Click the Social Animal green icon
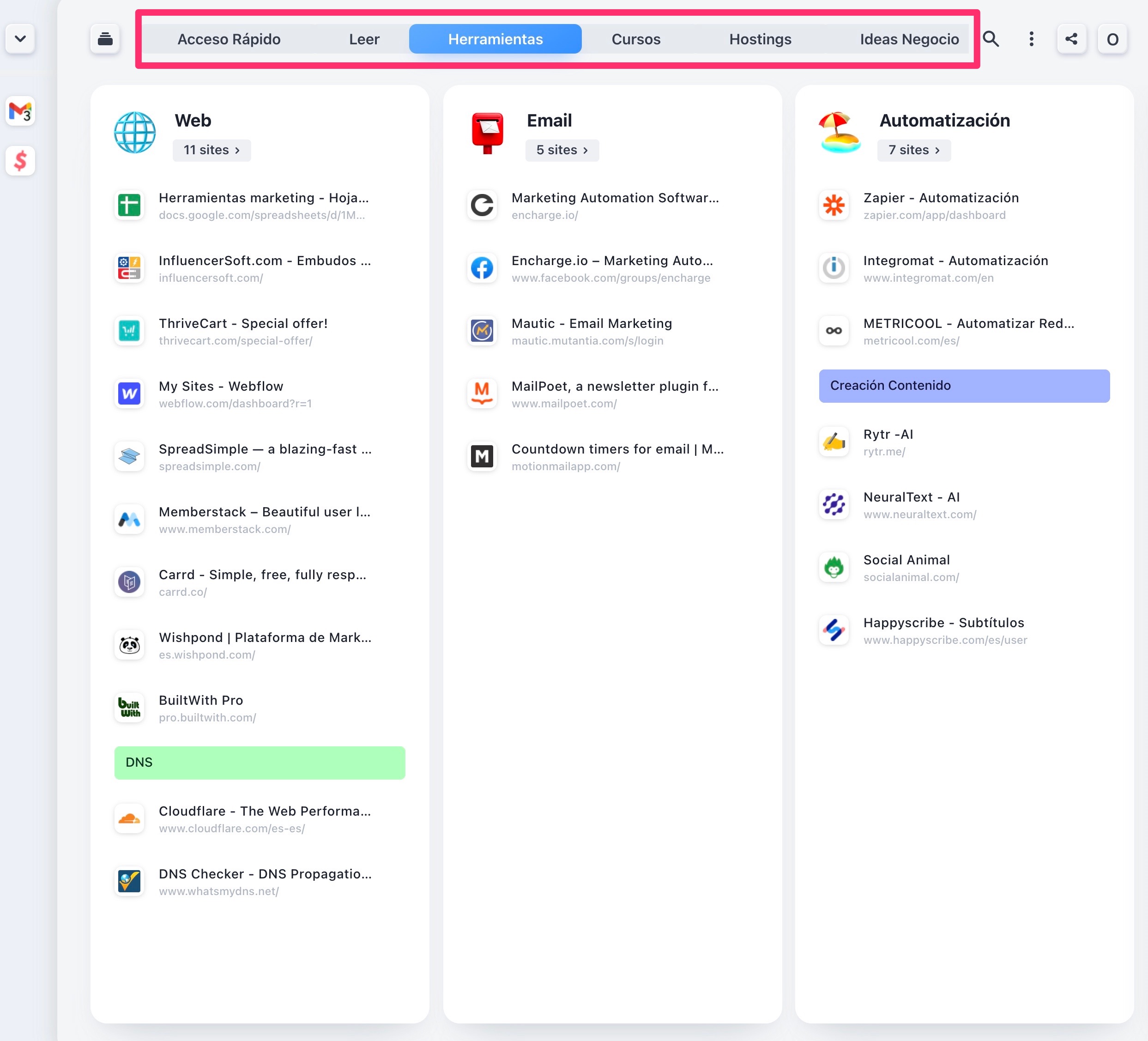This screenshot has width=1148, height=1041. coord(834,567)
